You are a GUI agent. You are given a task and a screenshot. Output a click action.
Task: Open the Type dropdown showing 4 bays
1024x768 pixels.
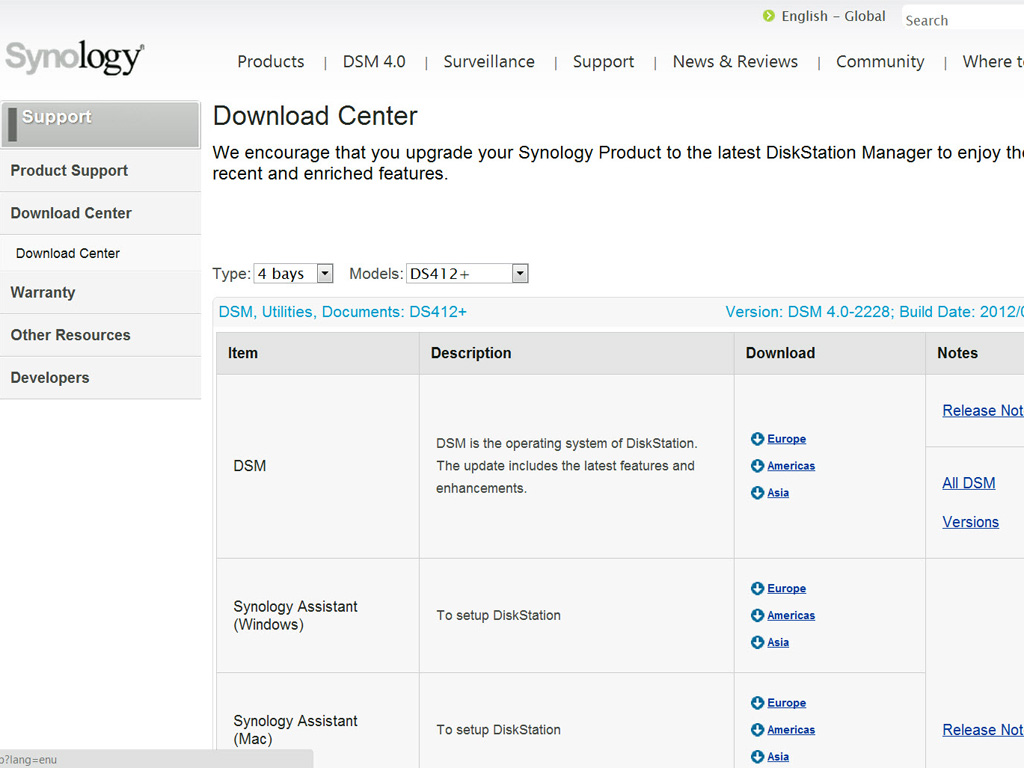(x=293, y=273)
